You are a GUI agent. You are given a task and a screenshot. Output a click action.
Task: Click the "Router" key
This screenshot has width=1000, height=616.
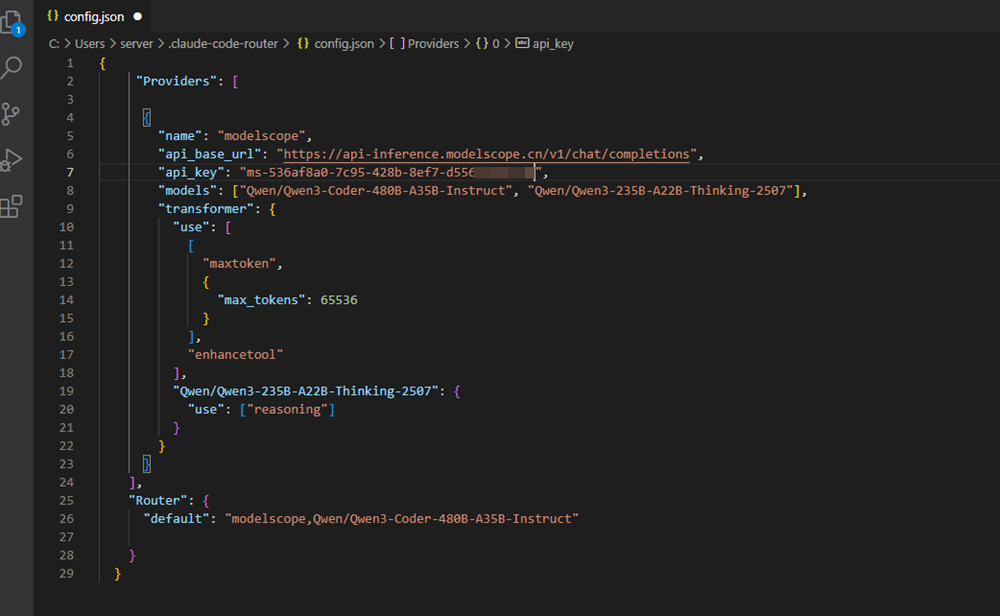pyautogui.click(x=158, y=501)
